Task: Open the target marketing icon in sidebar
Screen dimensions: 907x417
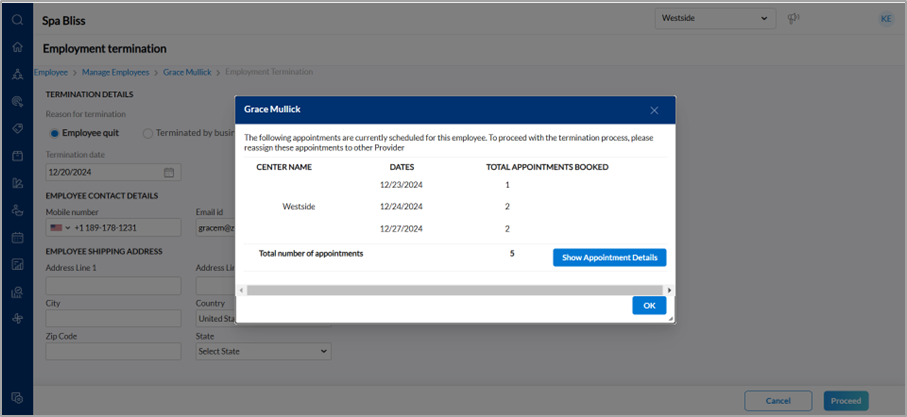Action: tap(17, 102)
